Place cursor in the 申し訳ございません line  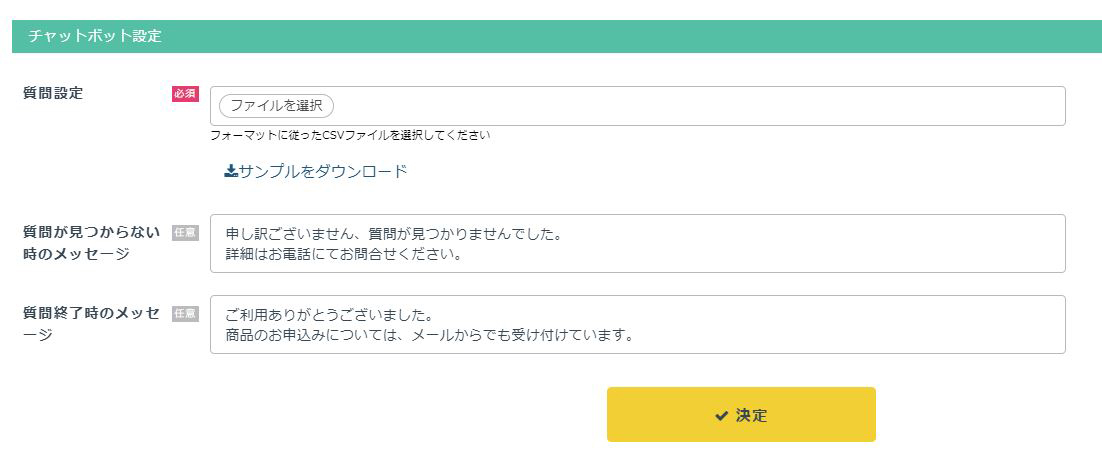[393, 233]
